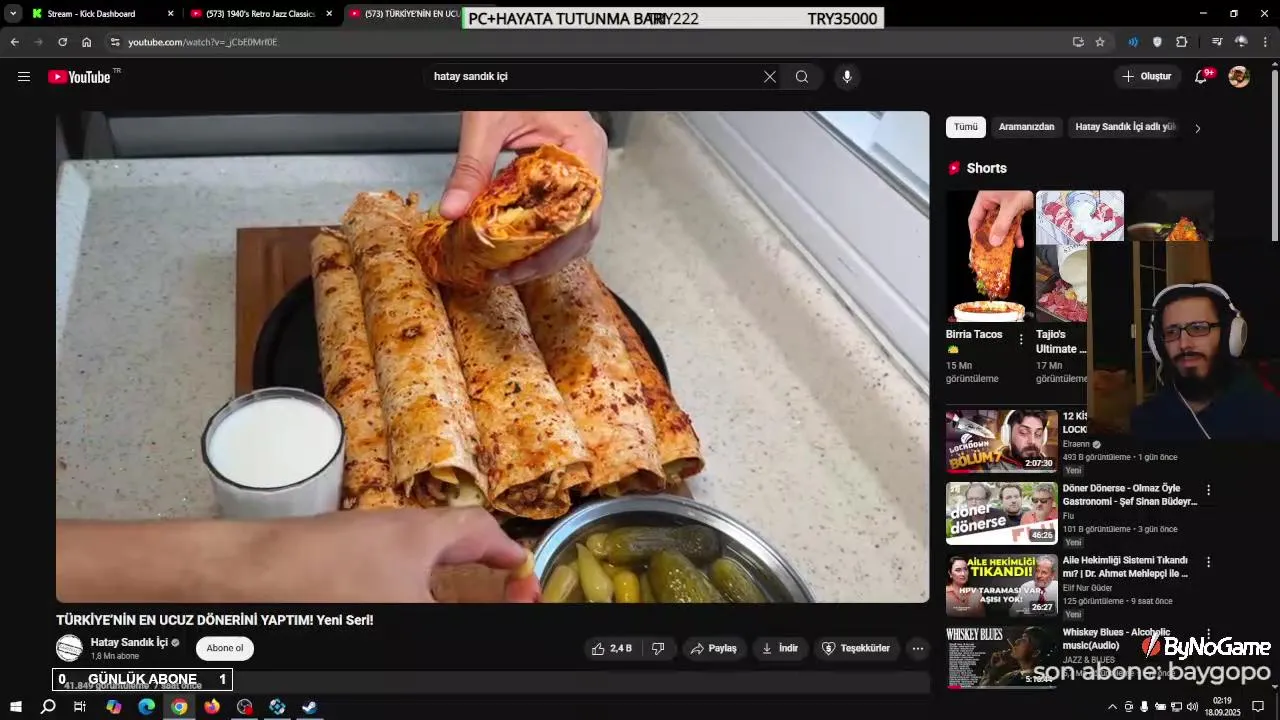This screenshot has height=720, width=1280.
Task: Show more filter chips with arrow
Action: pyautogui.click(x=1198, y=128)
